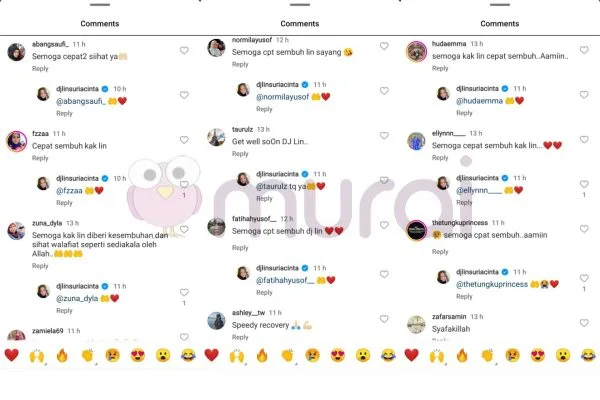Tap heart beside ashley_tw's Speedy recovery comment
Image resolution: width=600 pixels, height=400 pixels.
384,319
